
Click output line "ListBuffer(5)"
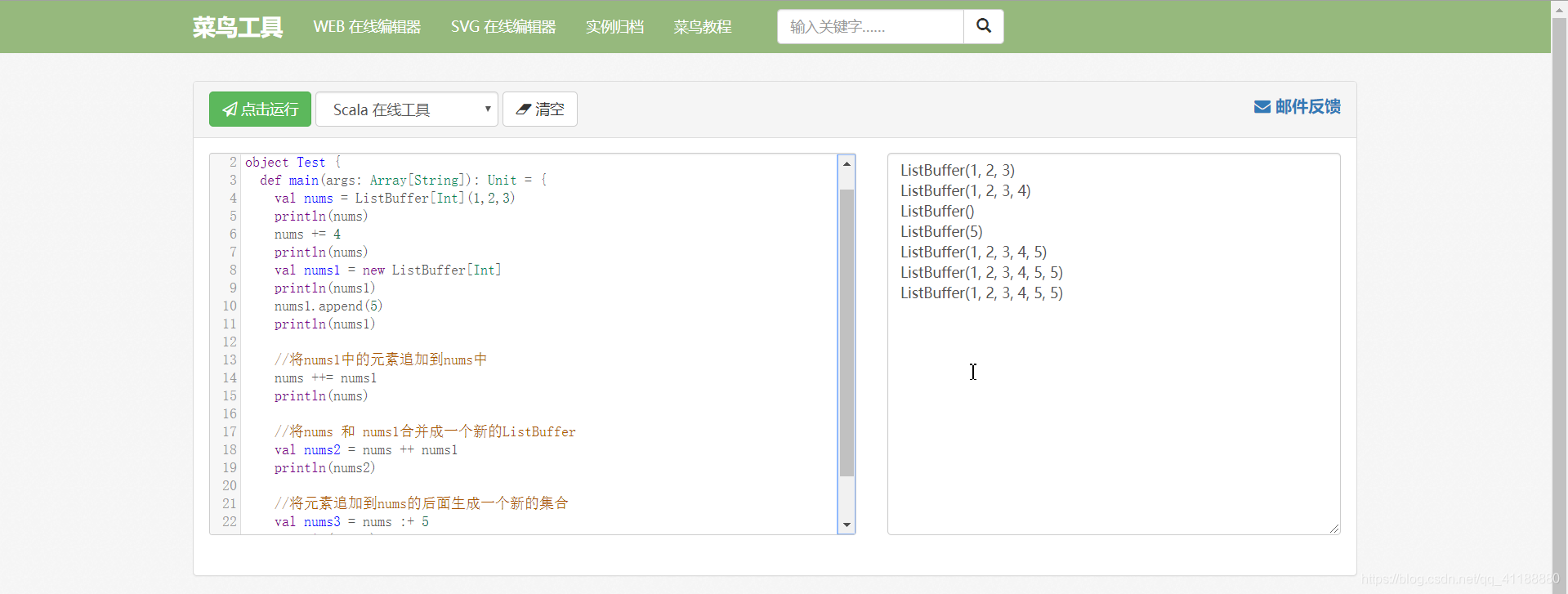tap(941, 231)
